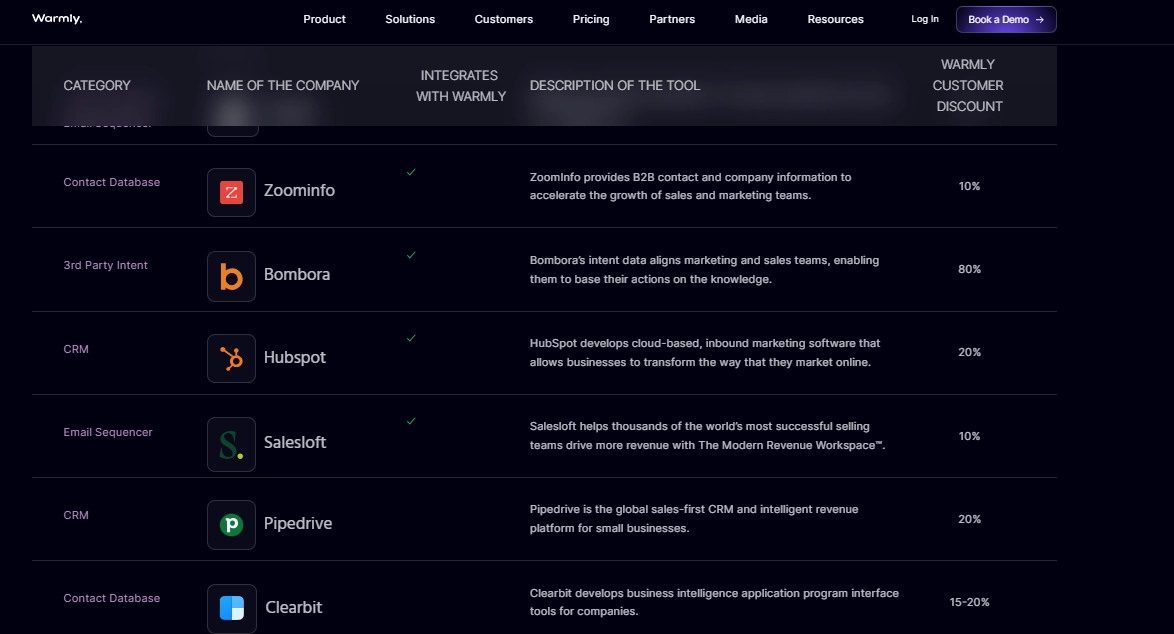Click the Clearbit tool description text
The width and height of the screenshot is (1174, 634).
coord(714,602)
